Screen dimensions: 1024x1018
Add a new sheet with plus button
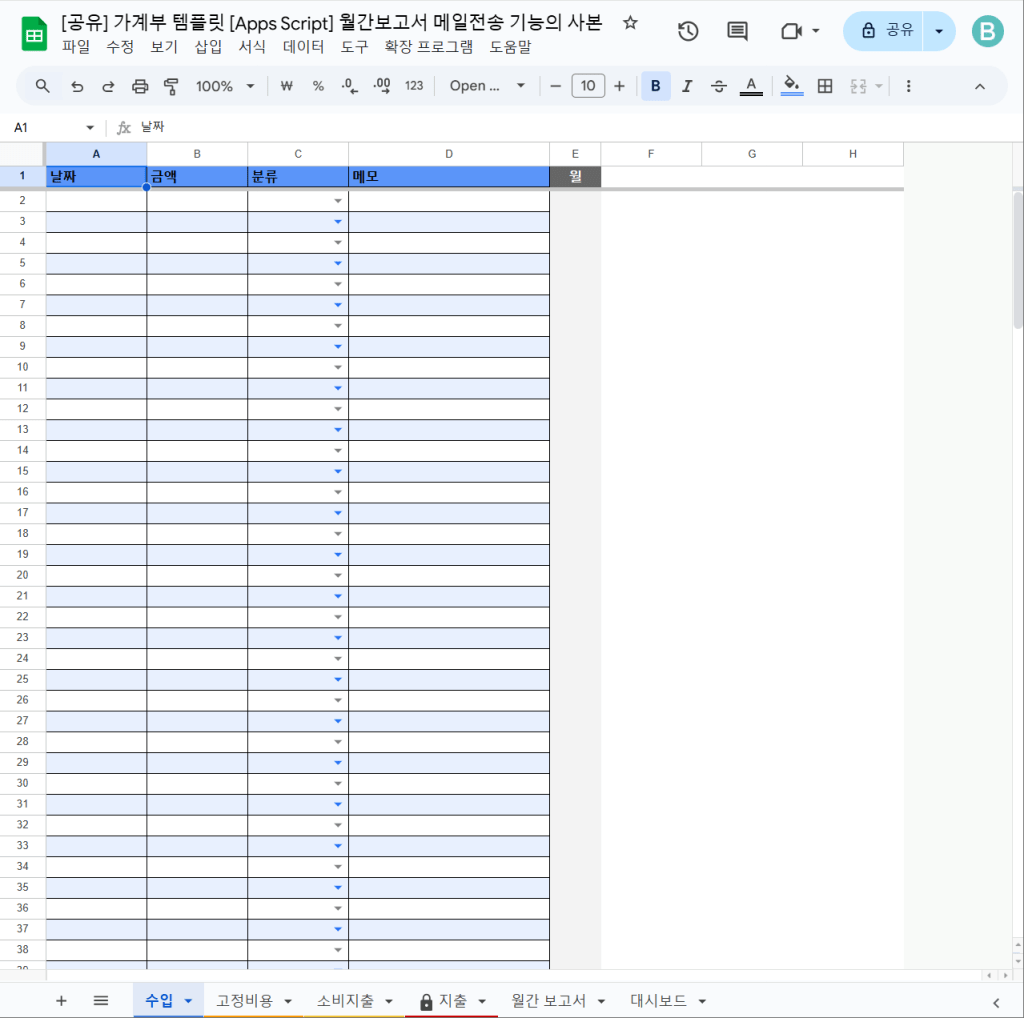click(x=61, y=1001)
